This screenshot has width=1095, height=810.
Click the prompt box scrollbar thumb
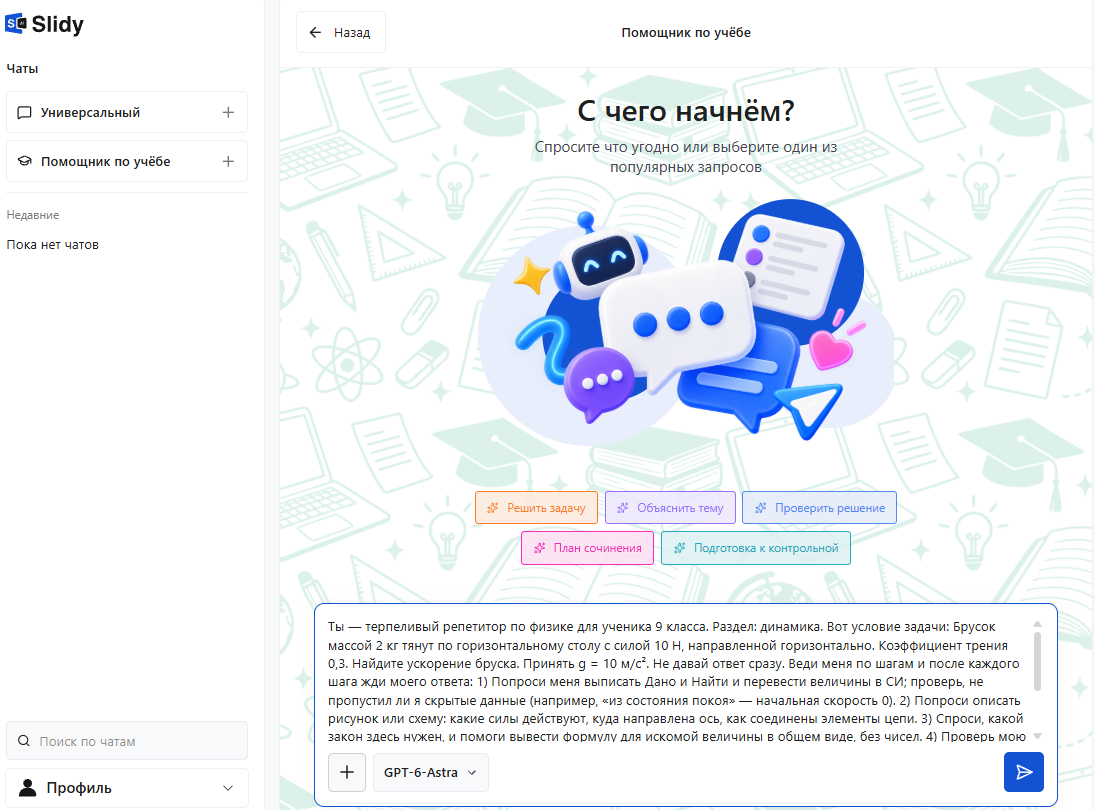coord(1037,661)
